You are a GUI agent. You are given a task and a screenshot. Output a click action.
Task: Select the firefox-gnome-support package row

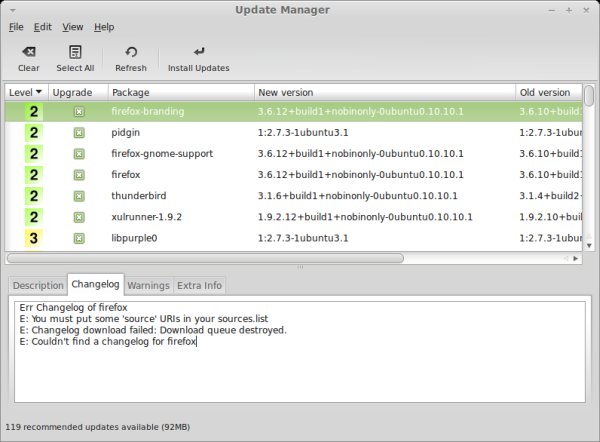162,154
